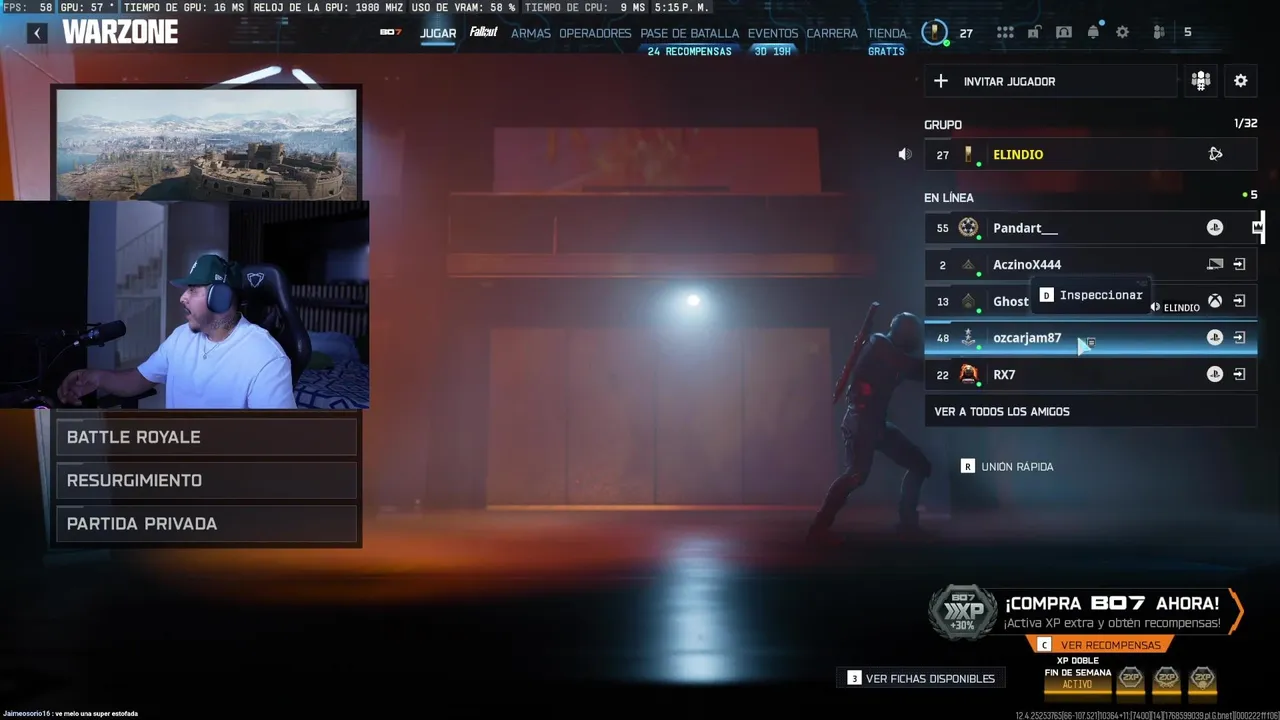Image resolution: width=1280 pixels, height=720 pixels.
Task: Open the friends social icon showing 5
Action: coord(1159,32)
